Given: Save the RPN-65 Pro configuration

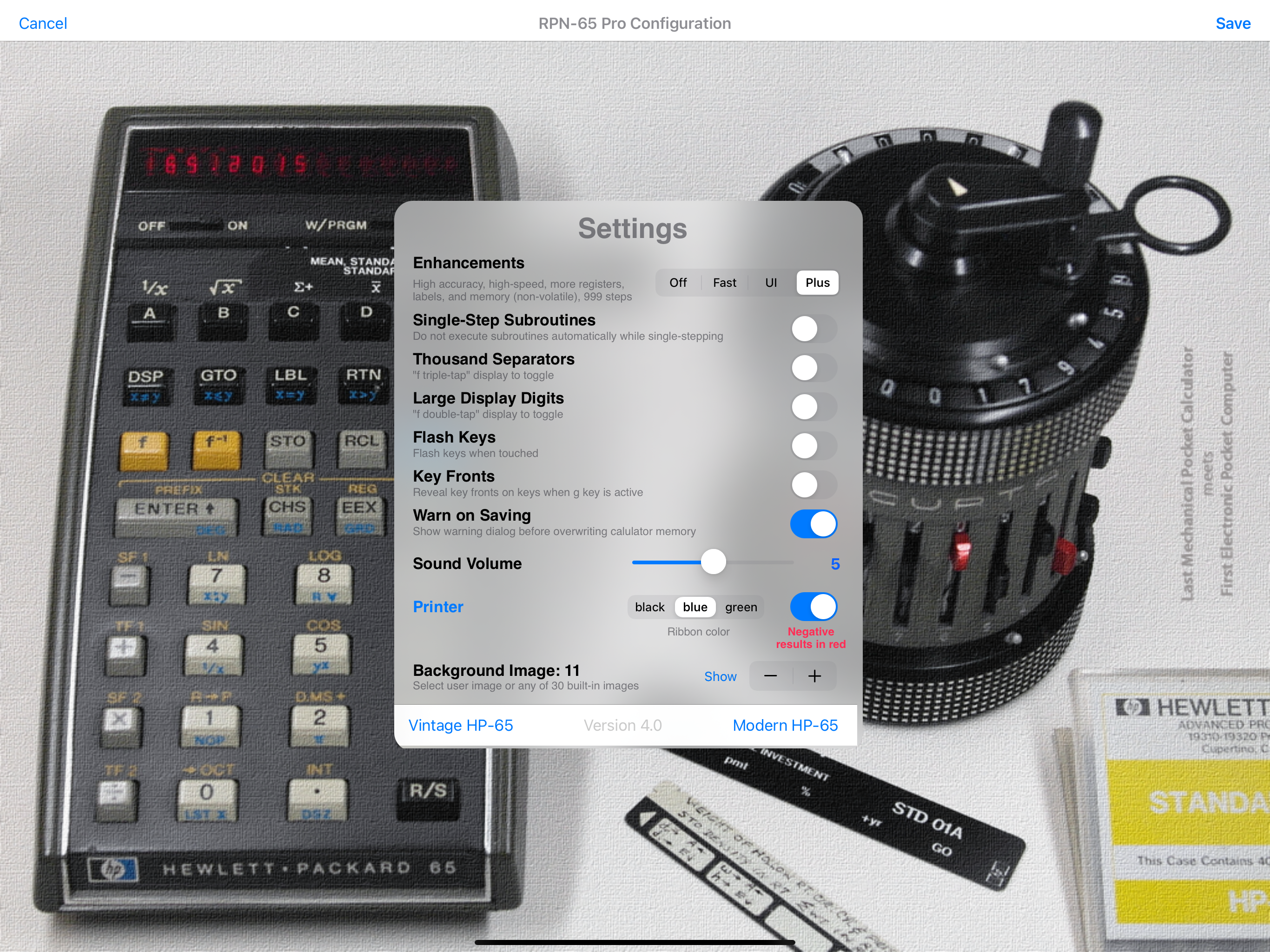Looking at the screenshot, I should click(x=1233, y=23).
